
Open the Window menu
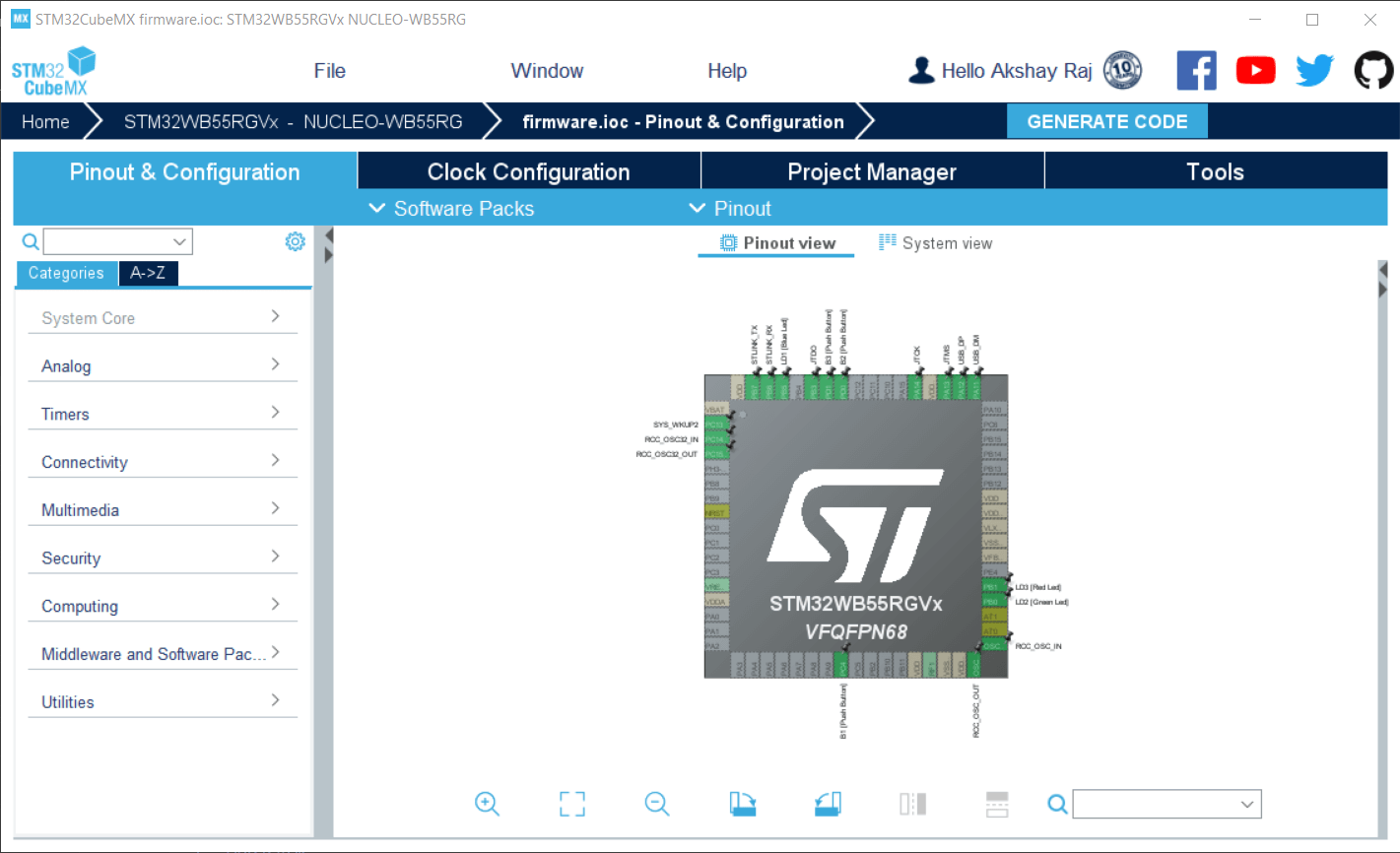point(547,71)
